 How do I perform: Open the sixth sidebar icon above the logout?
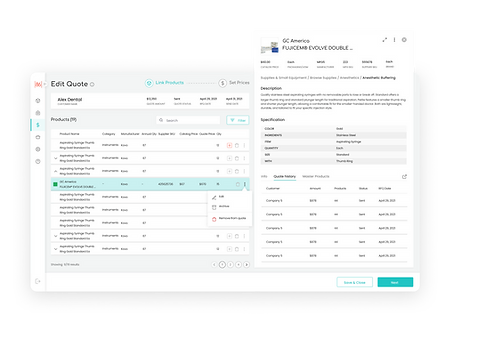pyautogui.click(x=38, y=161)
